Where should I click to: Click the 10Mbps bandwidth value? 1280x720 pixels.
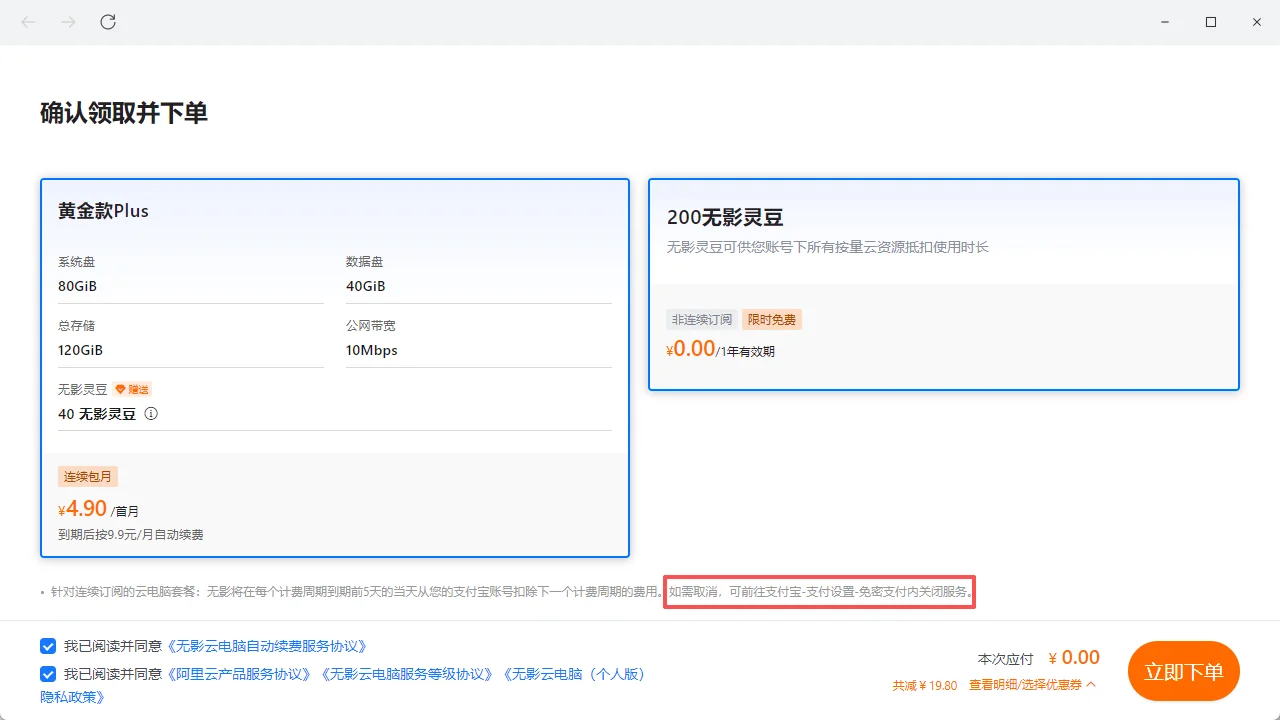coord(371,350)
